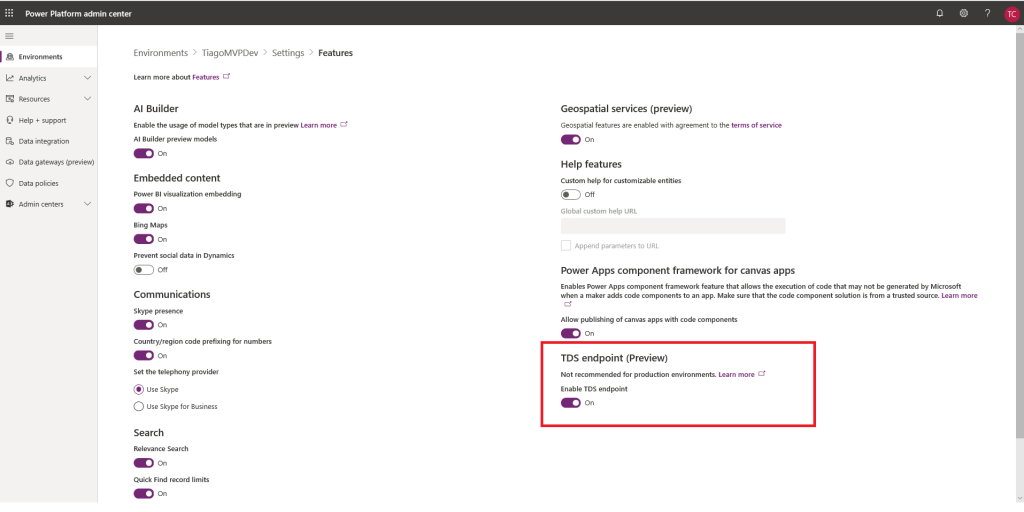1024x512 pixels.
Task: Click the terms of service link
Action: 756,125
